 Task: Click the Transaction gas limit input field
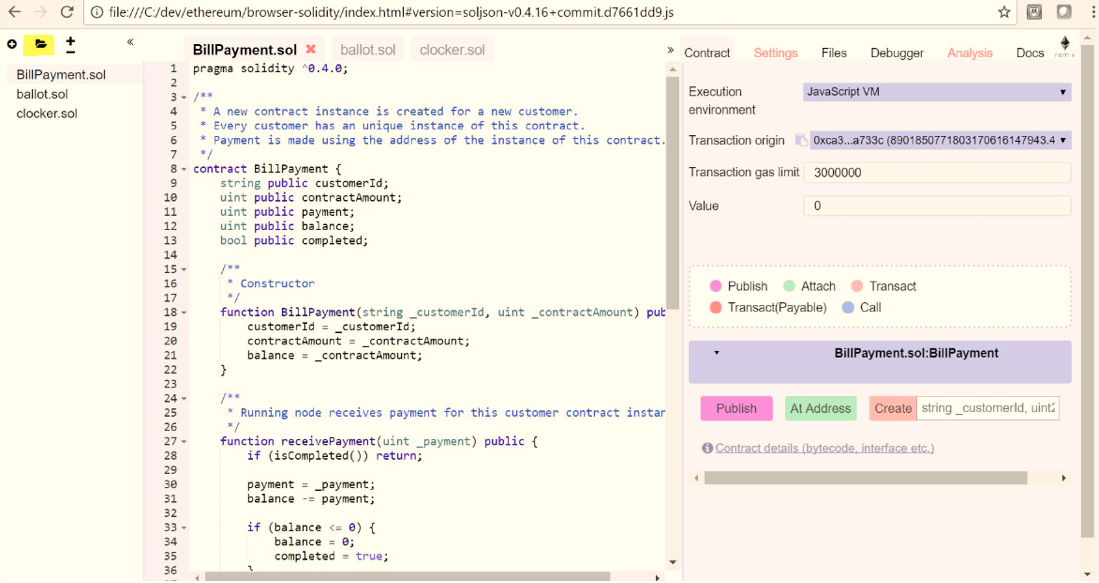[x=936, y=173]
